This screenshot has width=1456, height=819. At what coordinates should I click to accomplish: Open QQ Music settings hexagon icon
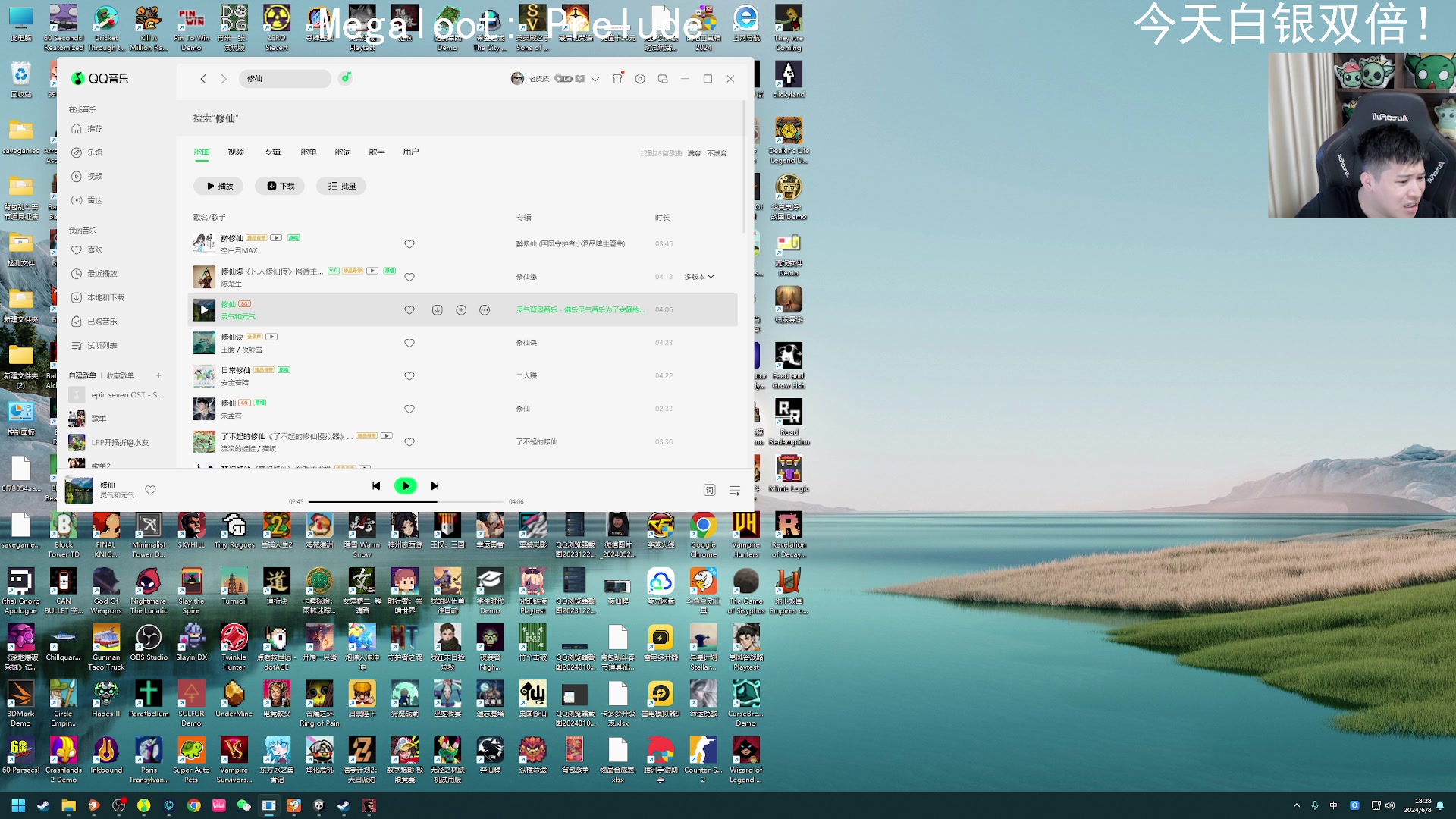tap(640, 79)
